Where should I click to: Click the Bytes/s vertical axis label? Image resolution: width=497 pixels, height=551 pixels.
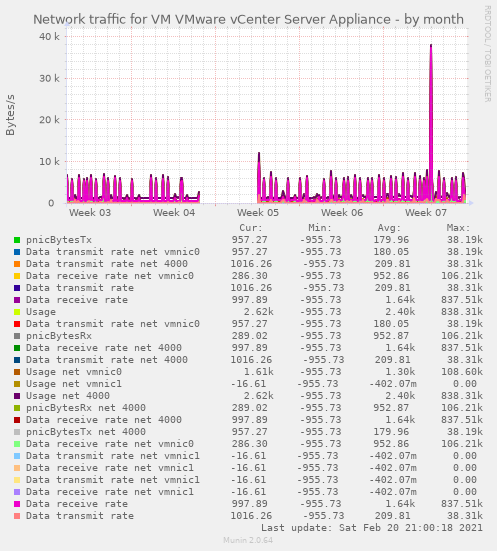click(10, 115)
